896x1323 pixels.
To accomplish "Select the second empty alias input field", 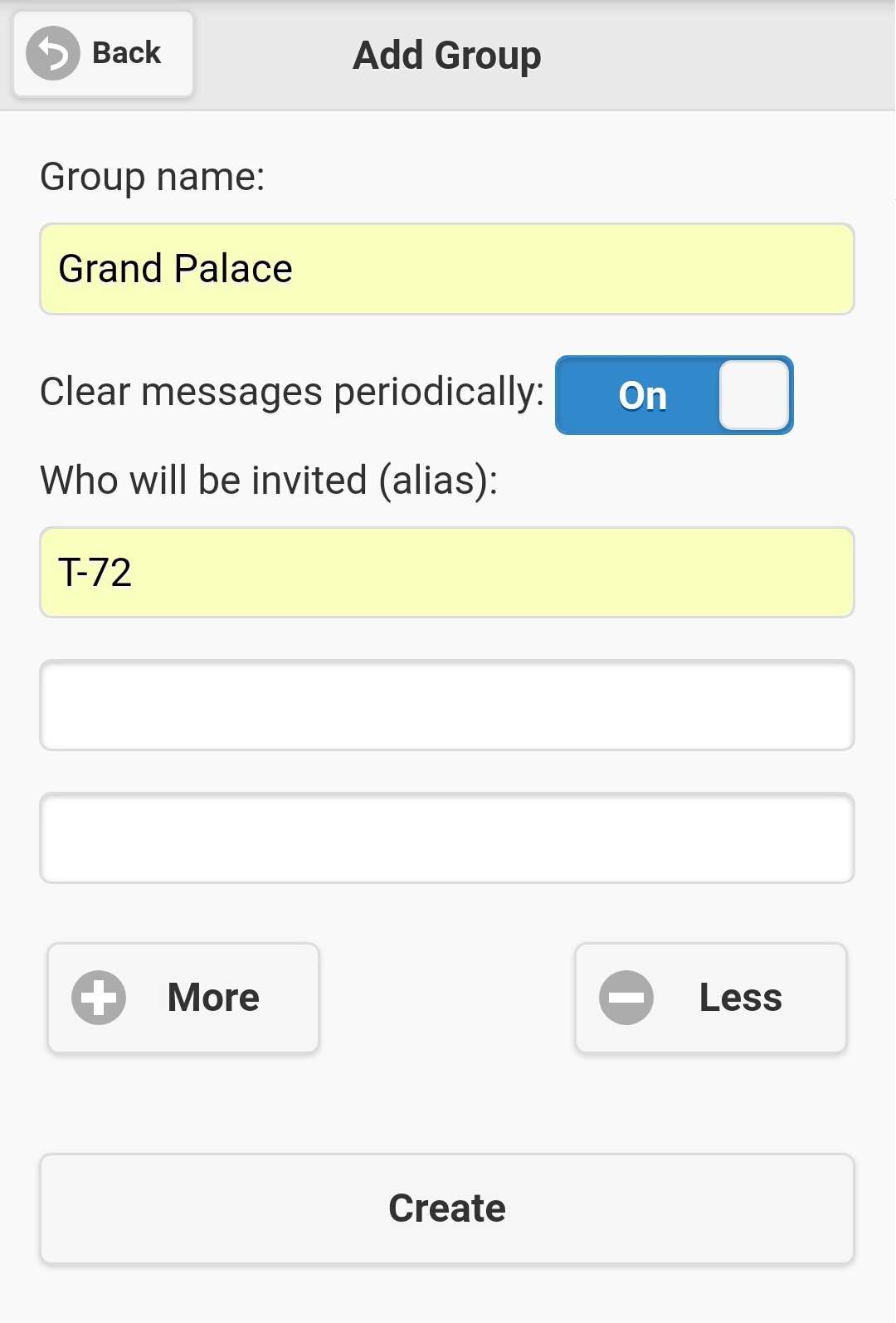I will click(446, 705).
